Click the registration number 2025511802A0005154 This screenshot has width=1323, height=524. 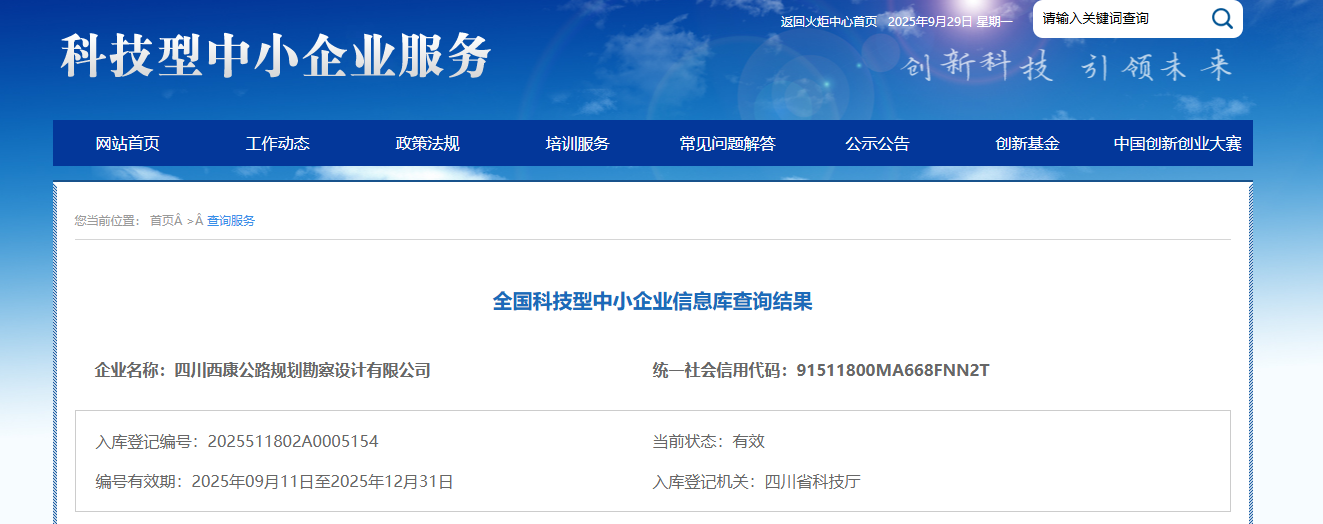292,441
